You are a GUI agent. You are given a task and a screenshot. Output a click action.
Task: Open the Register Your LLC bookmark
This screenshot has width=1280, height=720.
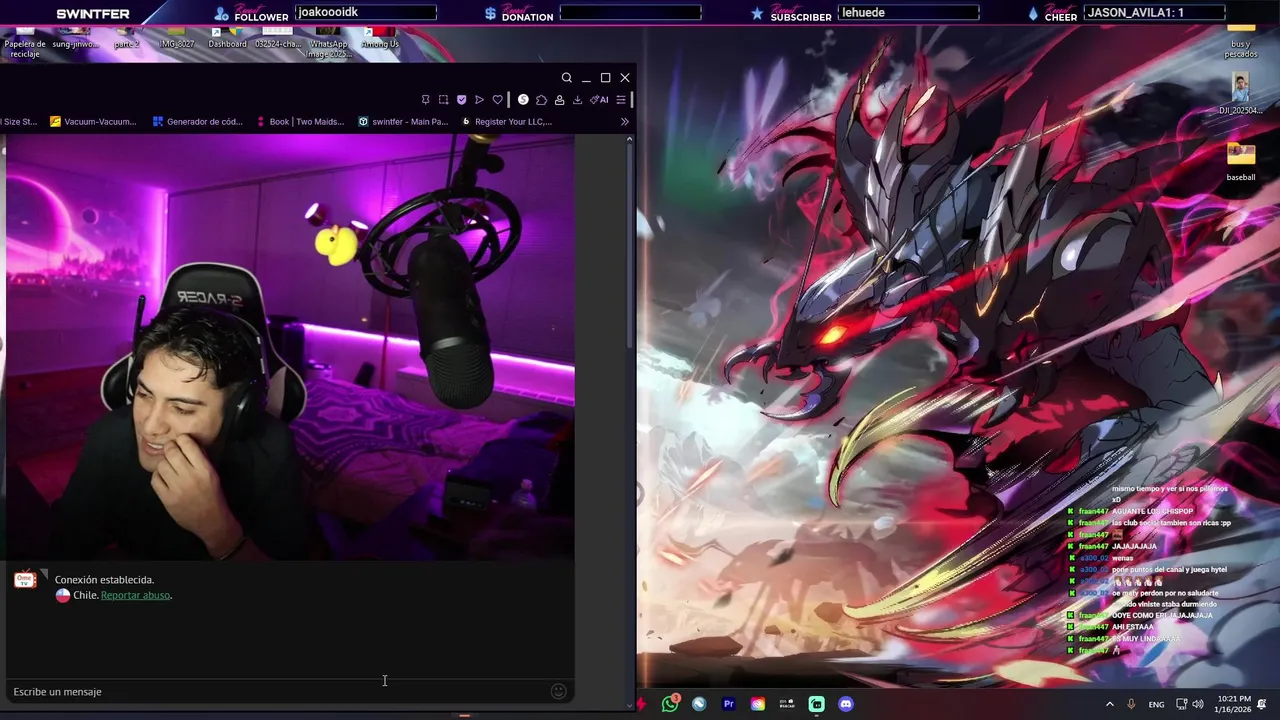point(506,122)
